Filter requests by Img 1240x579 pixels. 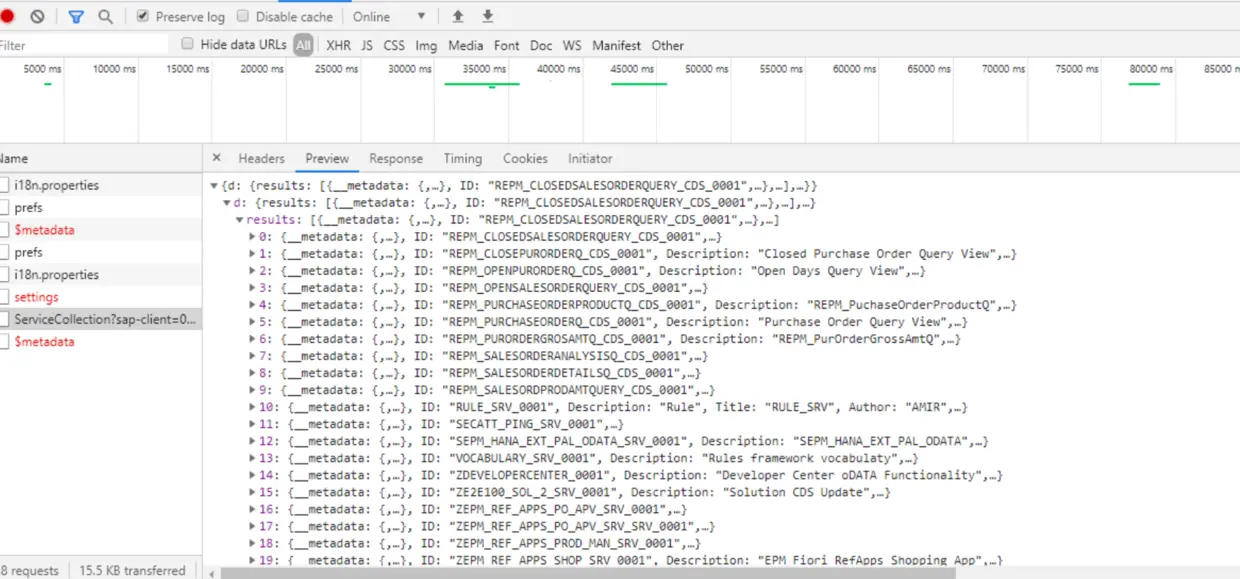(x=426, y=45)
